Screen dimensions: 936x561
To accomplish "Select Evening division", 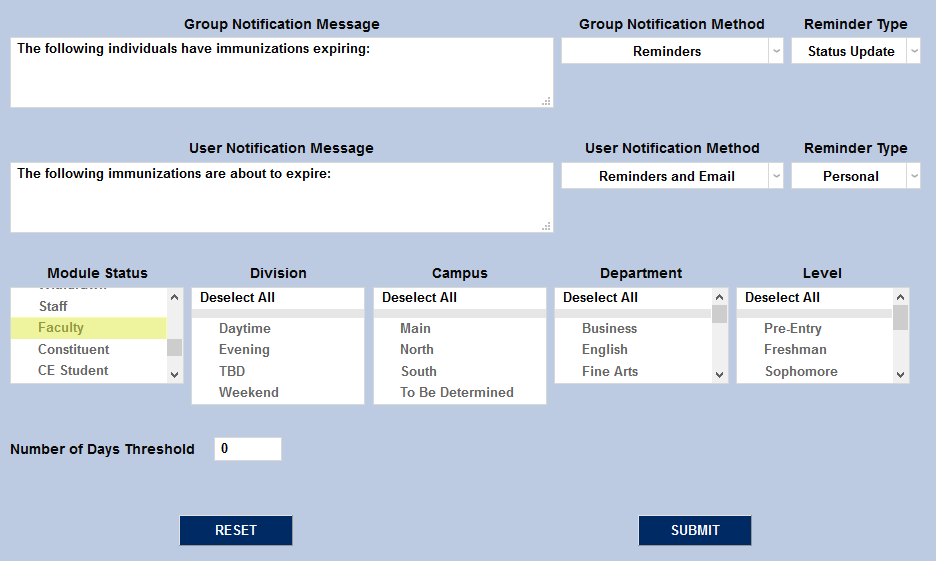I will tap(278, 350).
